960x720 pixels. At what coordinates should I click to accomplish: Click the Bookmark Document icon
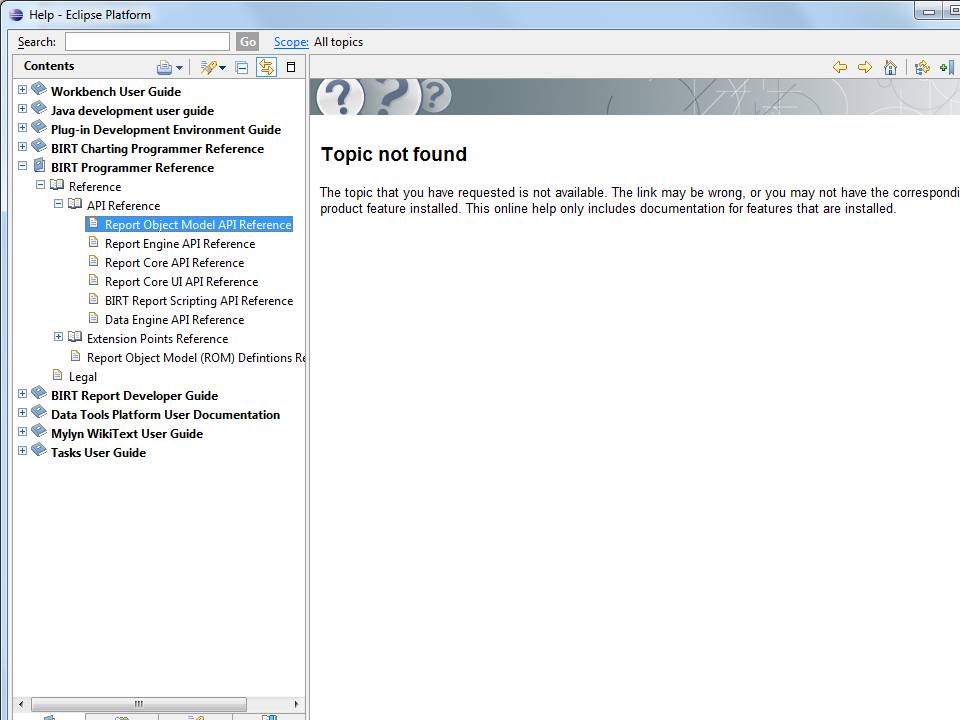pos(947,67)
